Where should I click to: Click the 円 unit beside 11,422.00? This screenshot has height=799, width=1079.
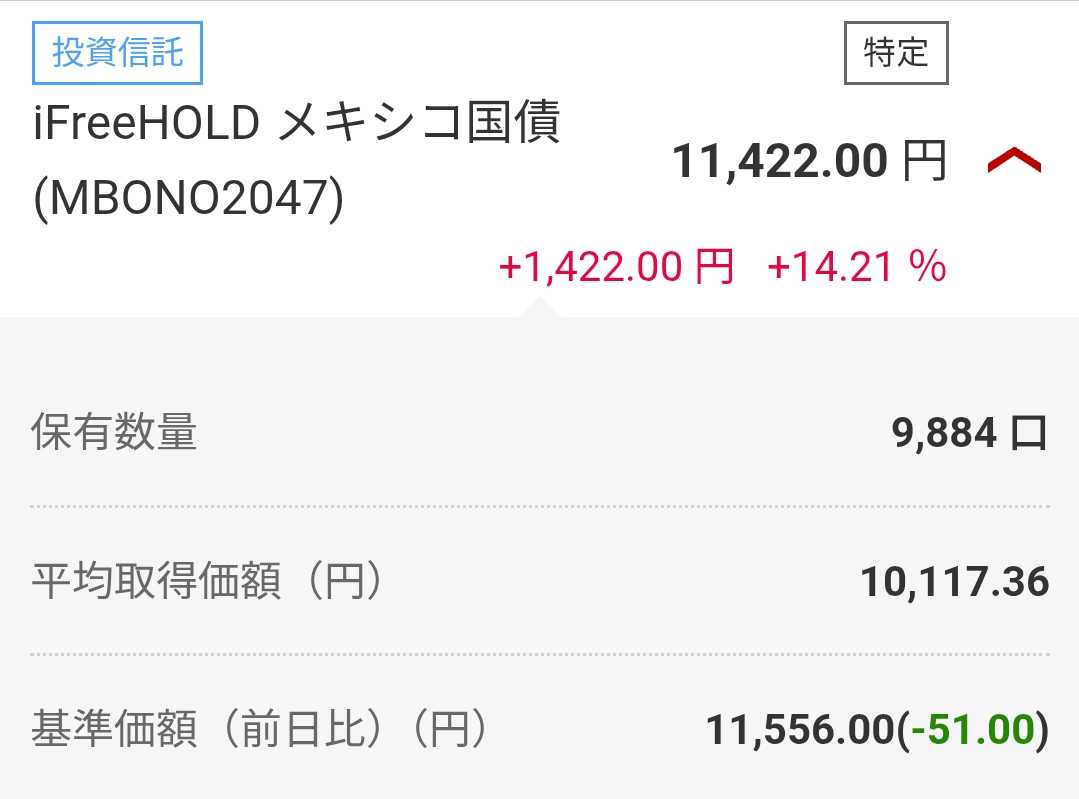(x=925, y=160)
